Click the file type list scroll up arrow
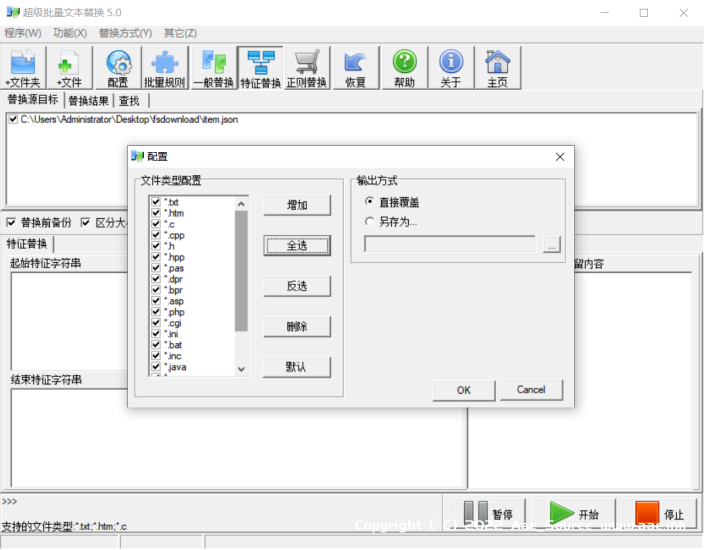This screenshot has width=704, height=550. pos(241,204)
